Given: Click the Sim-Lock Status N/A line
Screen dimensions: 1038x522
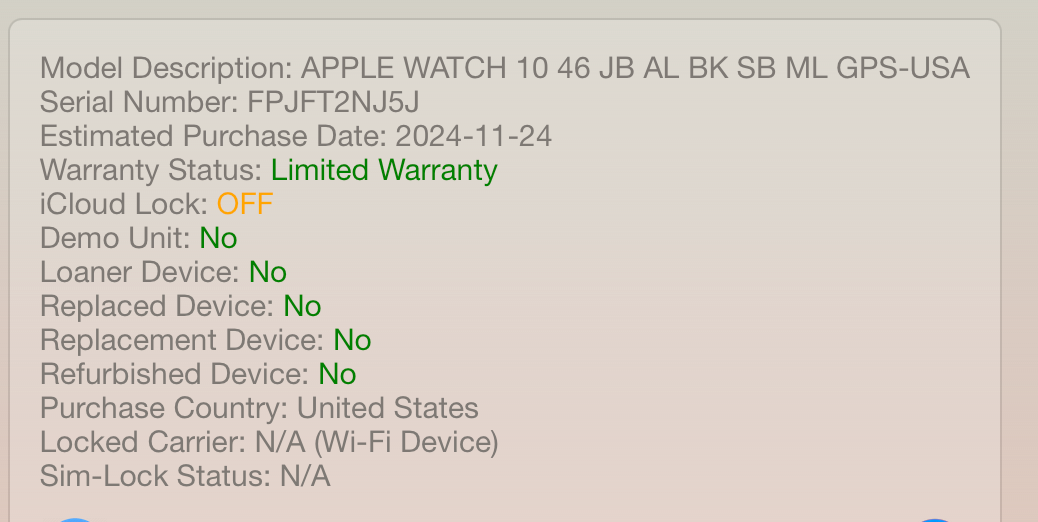Looking at the screenshot, I should [x=185, y=476].
